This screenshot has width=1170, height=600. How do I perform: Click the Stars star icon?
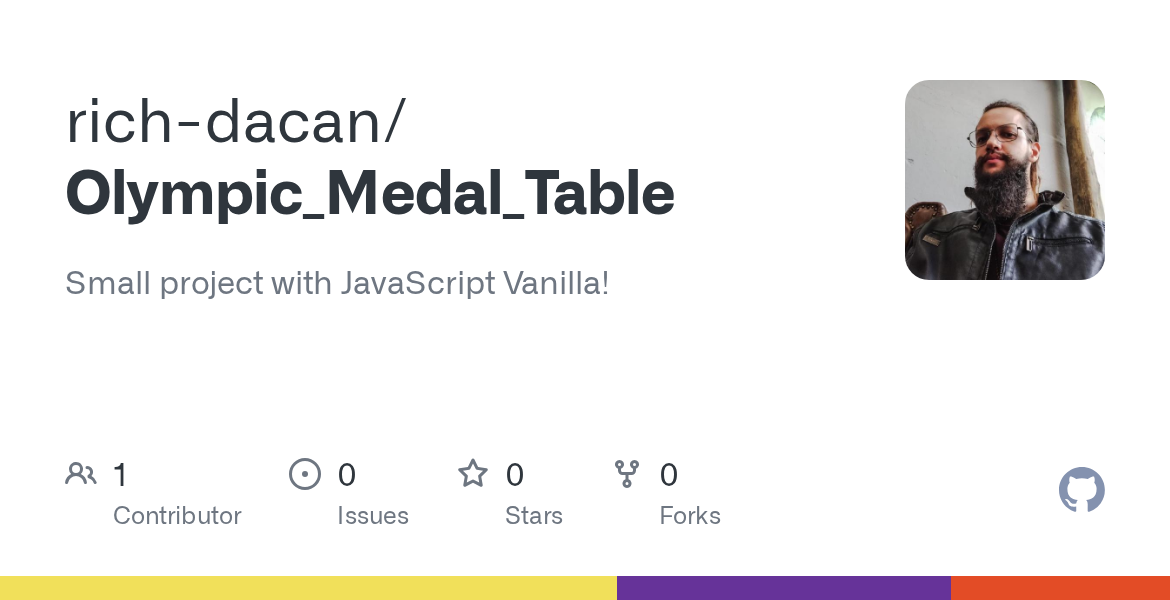click(473, 474)
